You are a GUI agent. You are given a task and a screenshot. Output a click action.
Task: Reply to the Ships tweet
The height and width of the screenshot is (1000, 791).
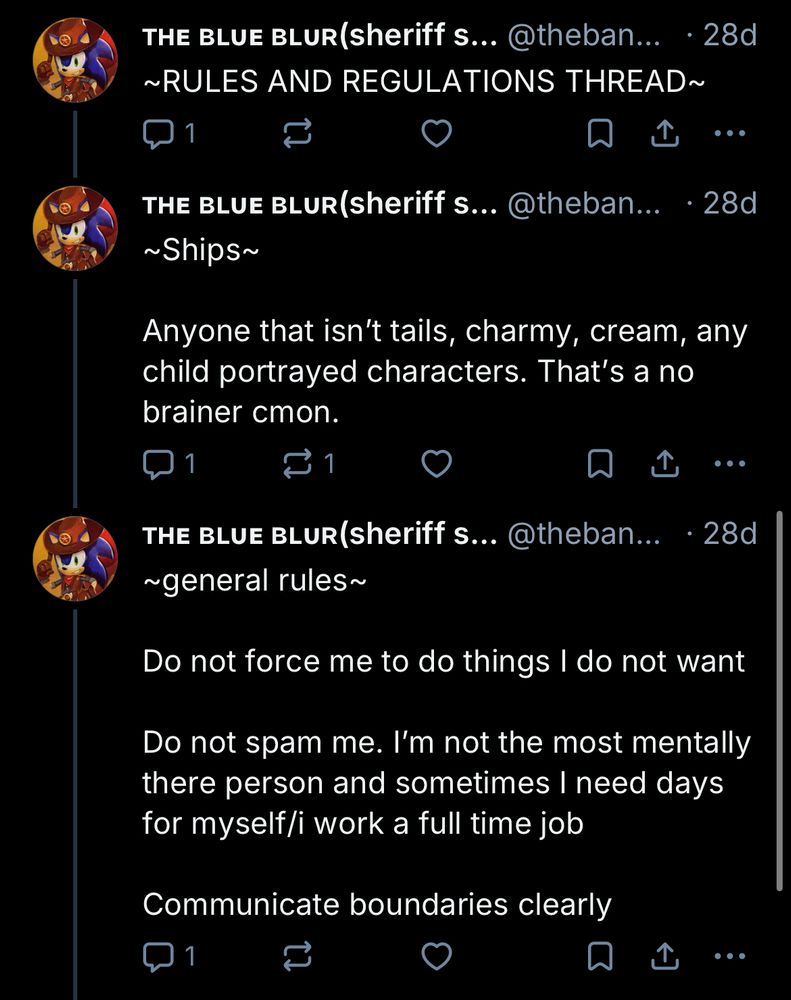tap(158, 463)
